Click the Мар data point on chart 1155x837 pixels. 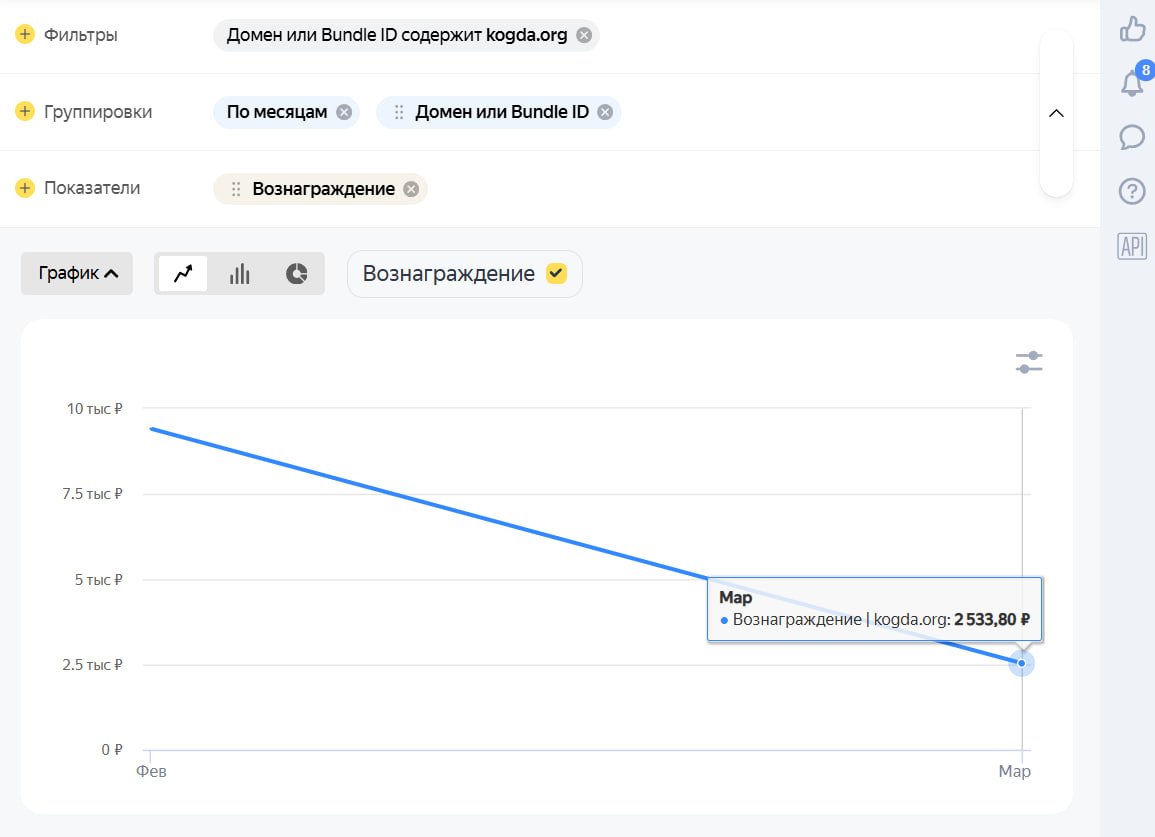(x=1021, y=663)
